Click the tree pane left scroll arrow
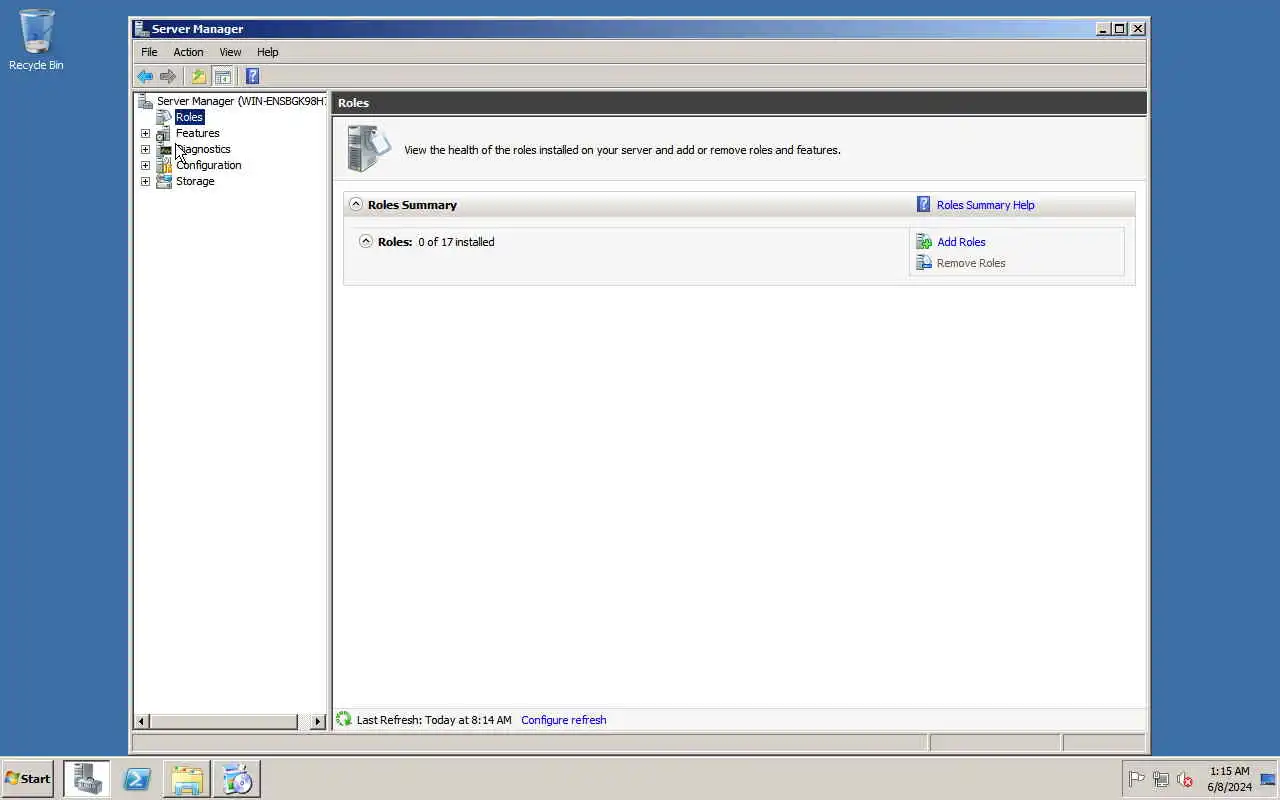 click(141, 721)
